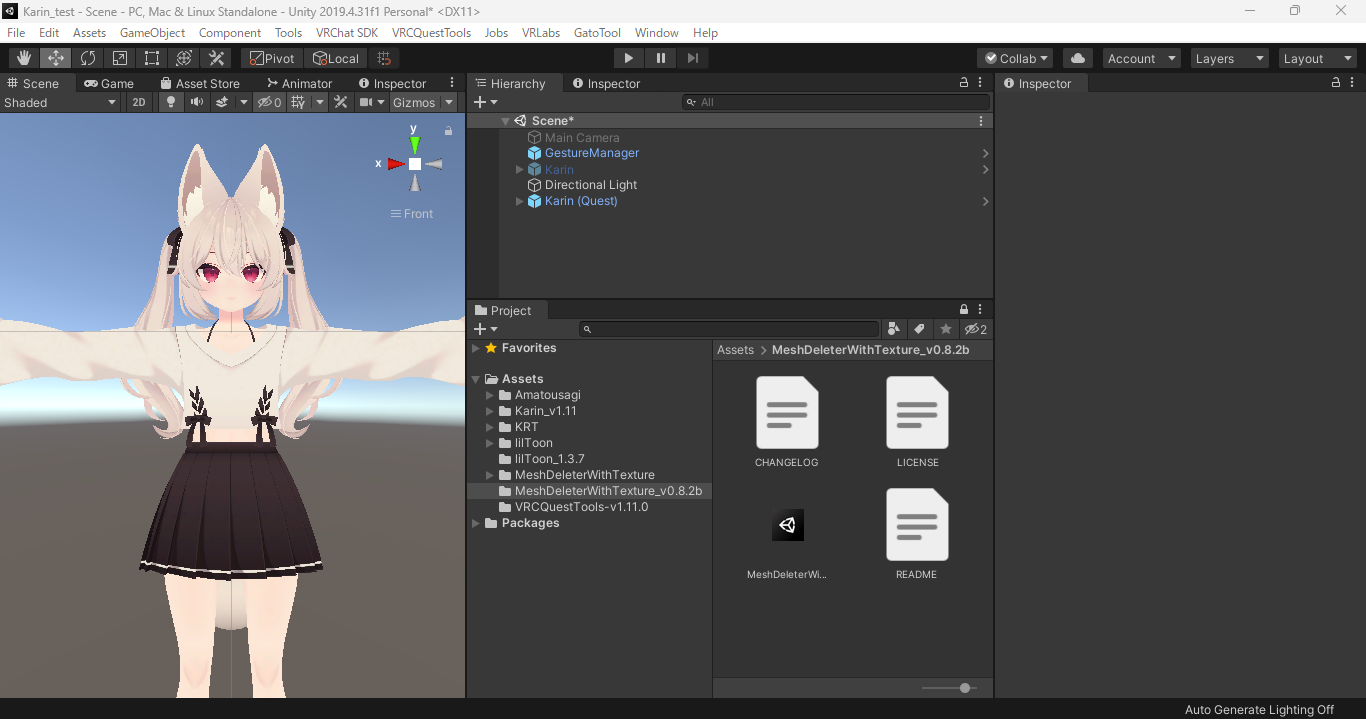Screen dimensions: 1366x719
Task: Toggle scene audio speaker
Action: tap(197, 102)
